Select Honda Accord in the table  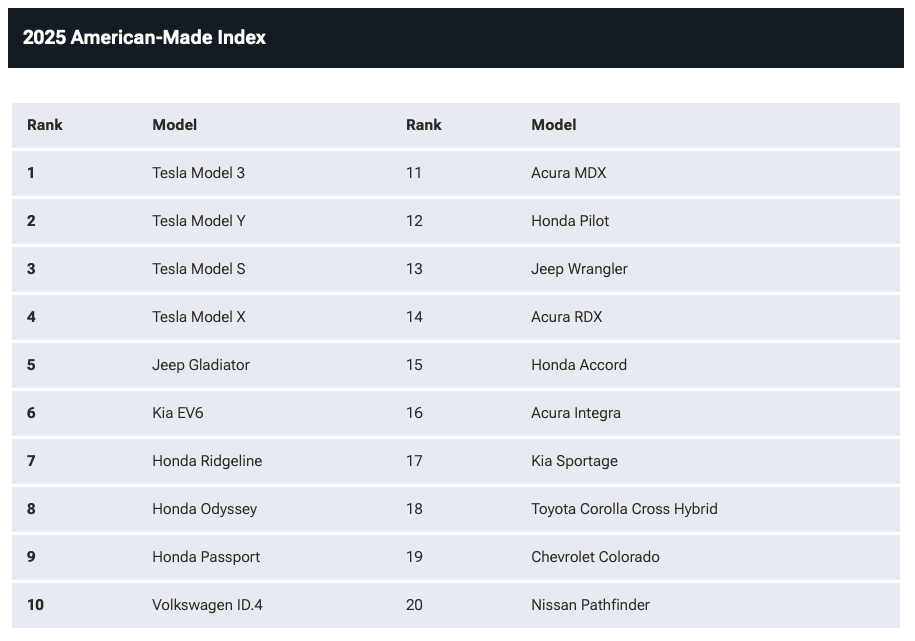tap(579, 365)
